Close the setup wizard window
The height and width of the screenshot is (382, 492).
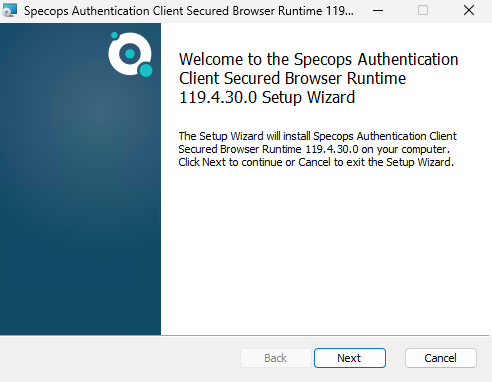pyautogui.click(x=469, y=10)
